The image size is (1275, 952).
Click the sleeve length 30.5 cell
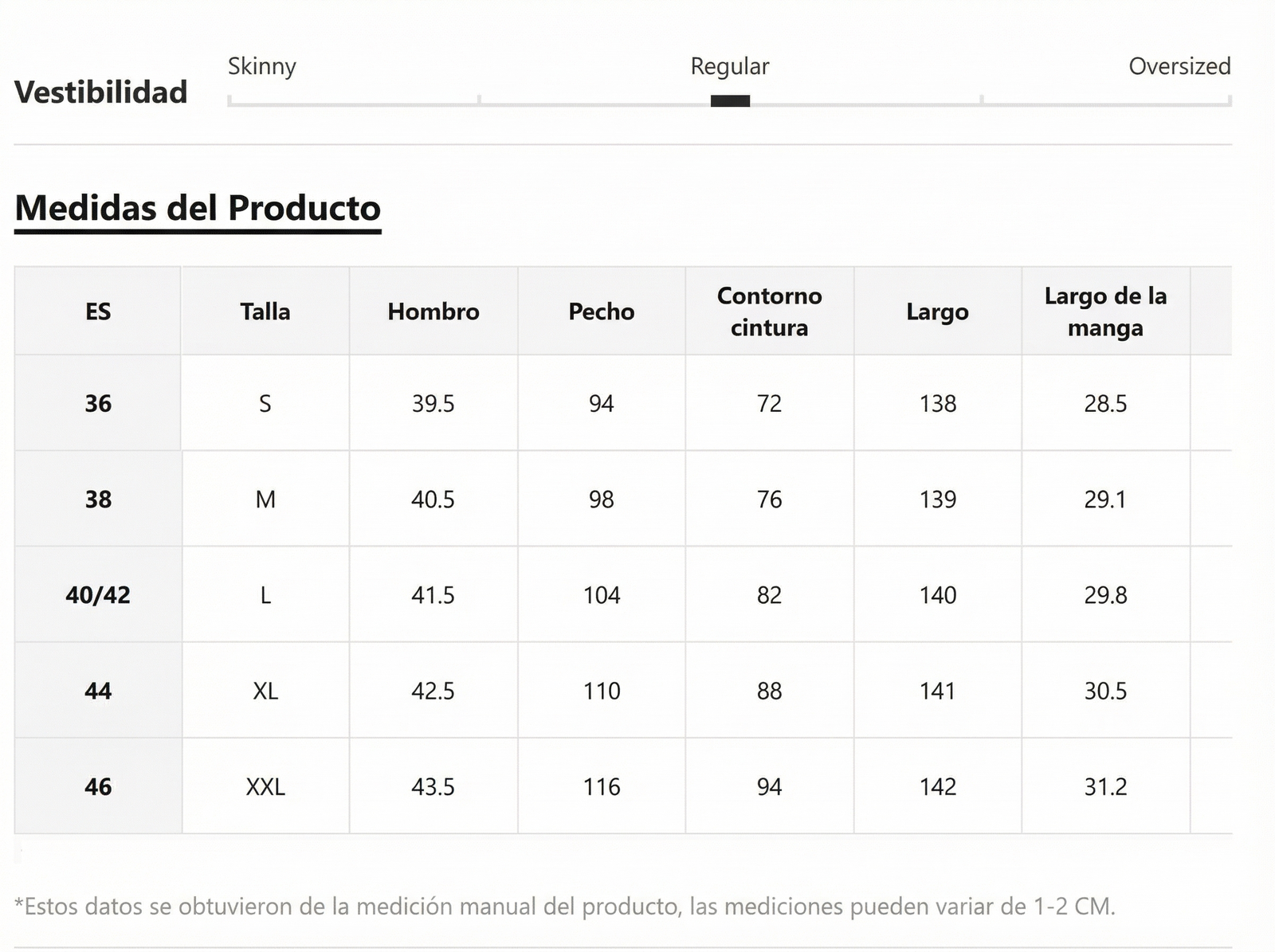click(x=1105, y=691)
